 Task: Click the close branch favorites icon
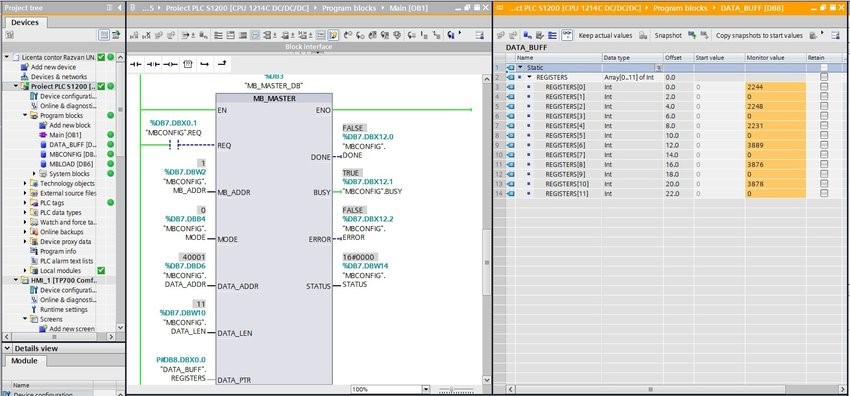[222, 64]
